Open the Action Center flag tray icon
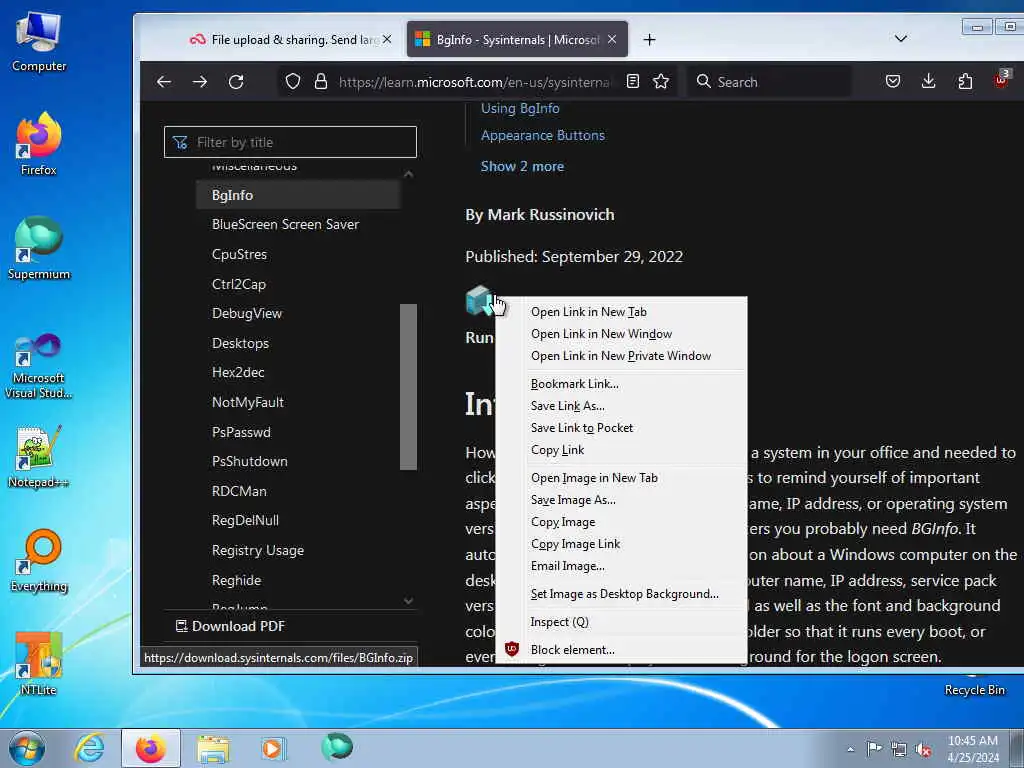The height and width of the screenshot is (768, 1024). coord(874,748)
